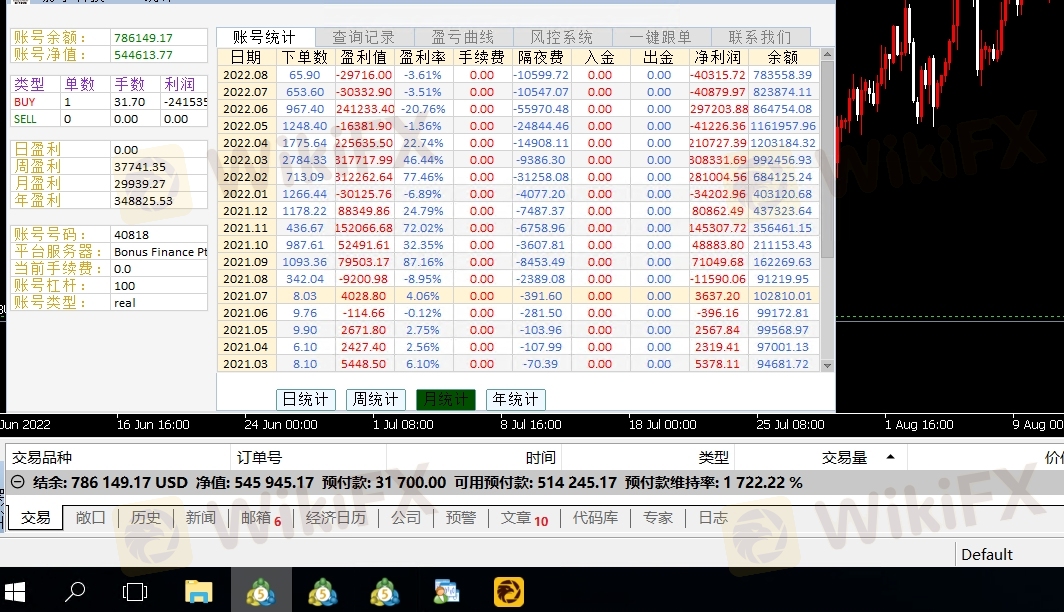Click the statistics table vertical scrollbar

click(827, 200)
